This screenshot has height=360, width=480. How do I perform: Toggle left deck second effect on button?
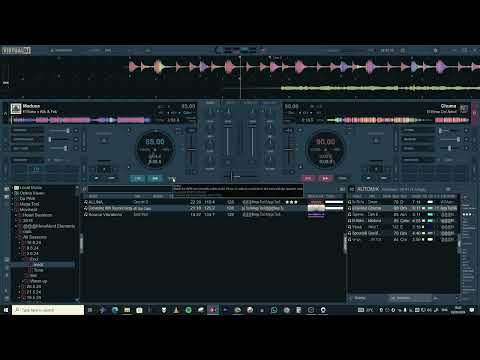pyautogui.click(x=76, y=139)
